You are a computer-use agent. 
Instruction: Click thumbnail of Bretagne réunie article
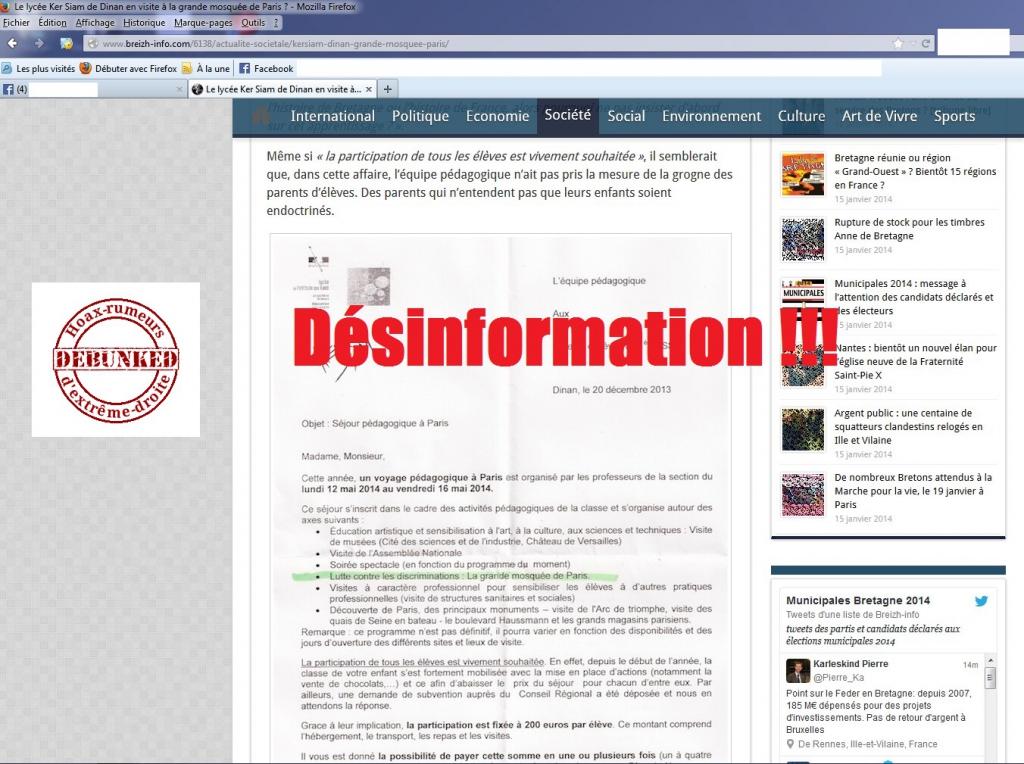pos(803,174)
